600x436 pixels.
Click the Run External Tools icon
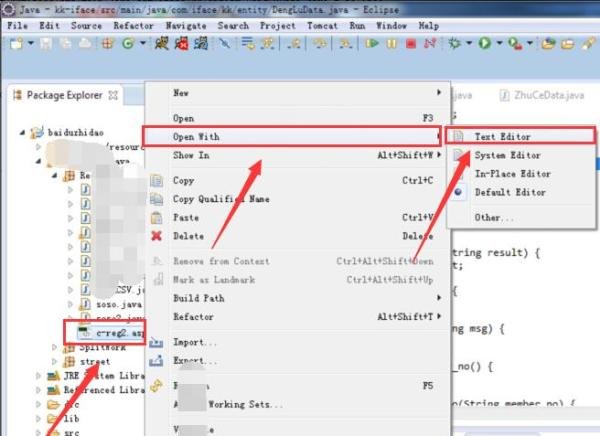tap(515, 44)
